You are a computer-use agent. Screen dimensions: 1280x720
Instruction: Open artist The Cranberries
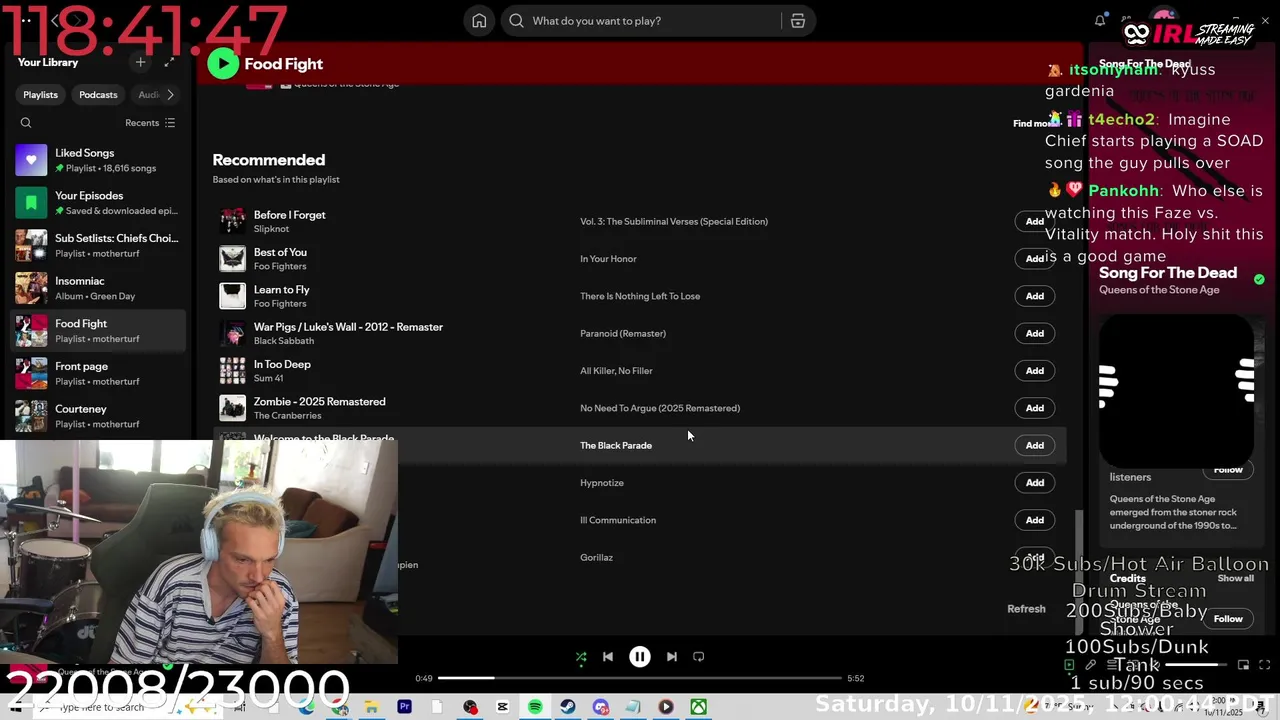(x=288, y=416)
